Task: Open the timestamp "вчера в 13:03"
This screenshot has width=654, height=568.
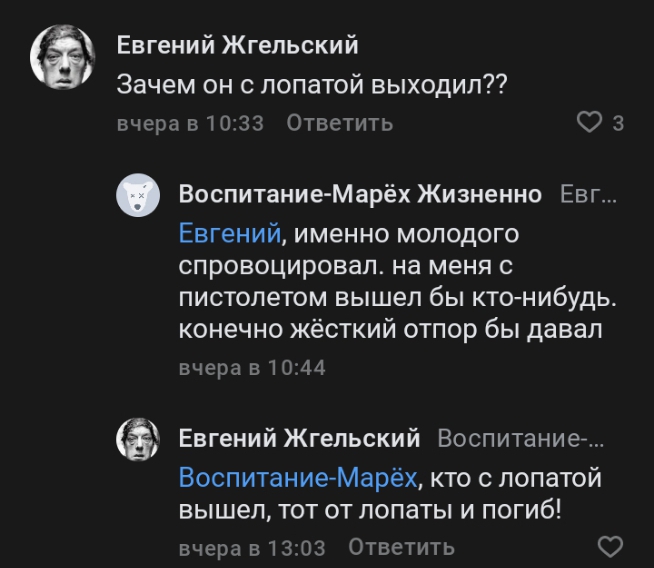Action: [x=252, y=547]
